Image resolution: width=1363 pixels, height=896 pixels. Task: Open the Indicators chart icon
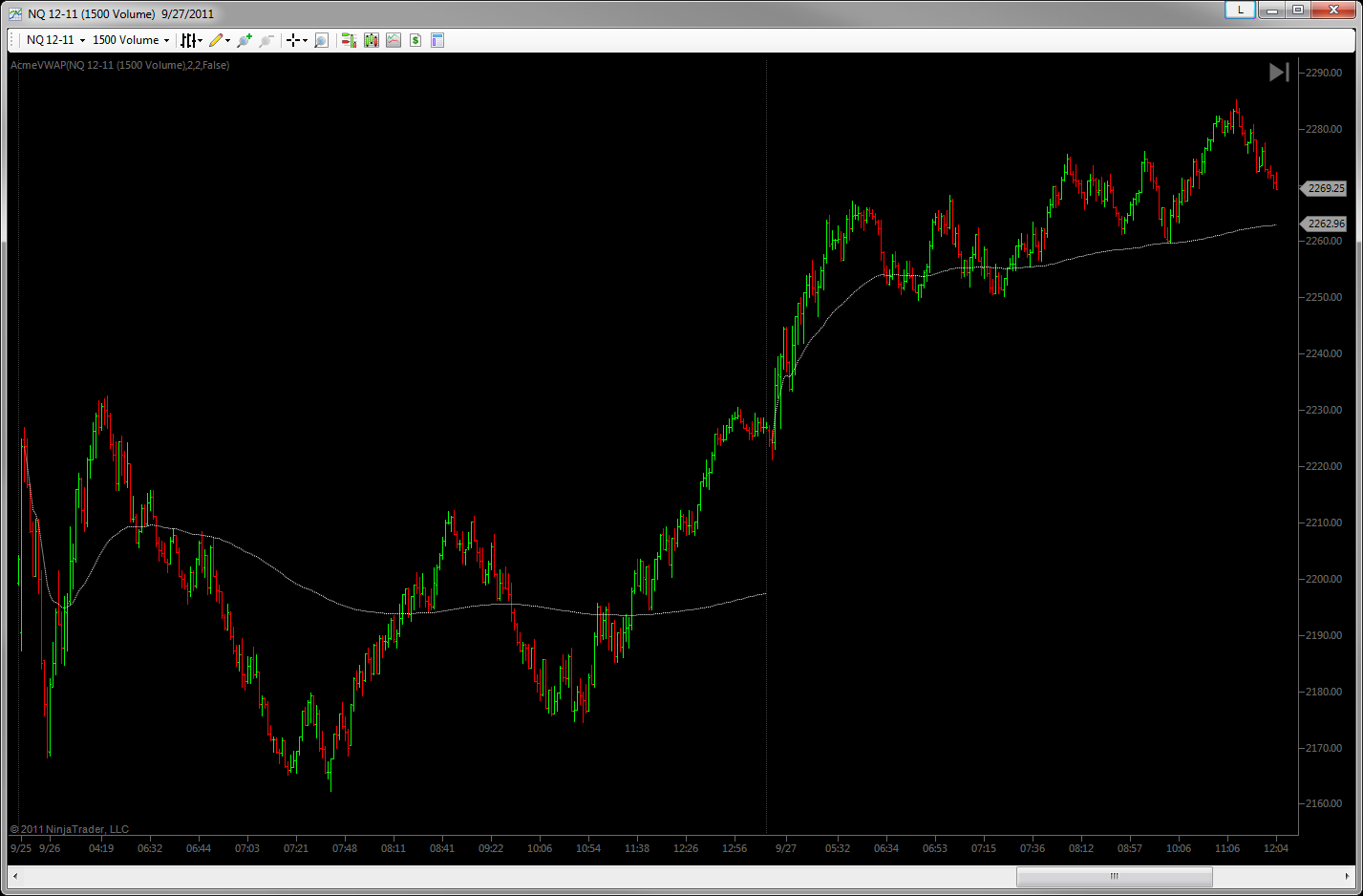point(394,40)
